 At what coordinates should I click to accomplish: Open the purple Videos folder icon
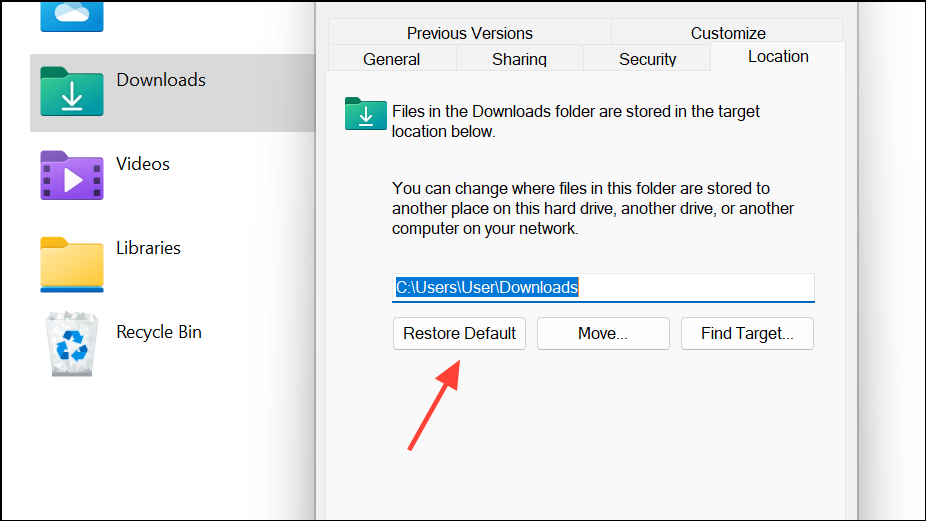point(71,175)
